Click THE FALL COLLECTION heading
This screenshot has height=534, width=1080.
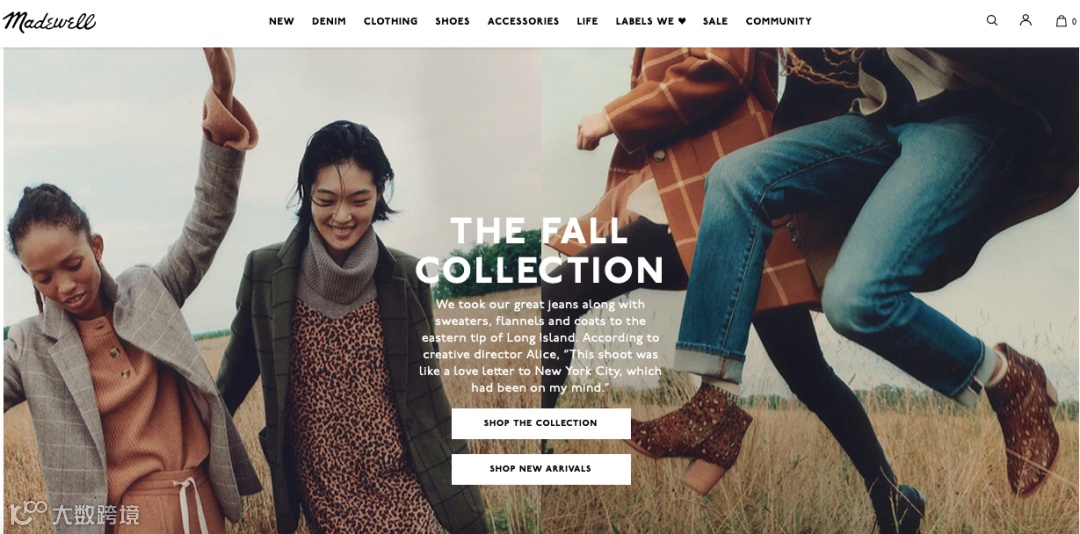click(539, 251)
